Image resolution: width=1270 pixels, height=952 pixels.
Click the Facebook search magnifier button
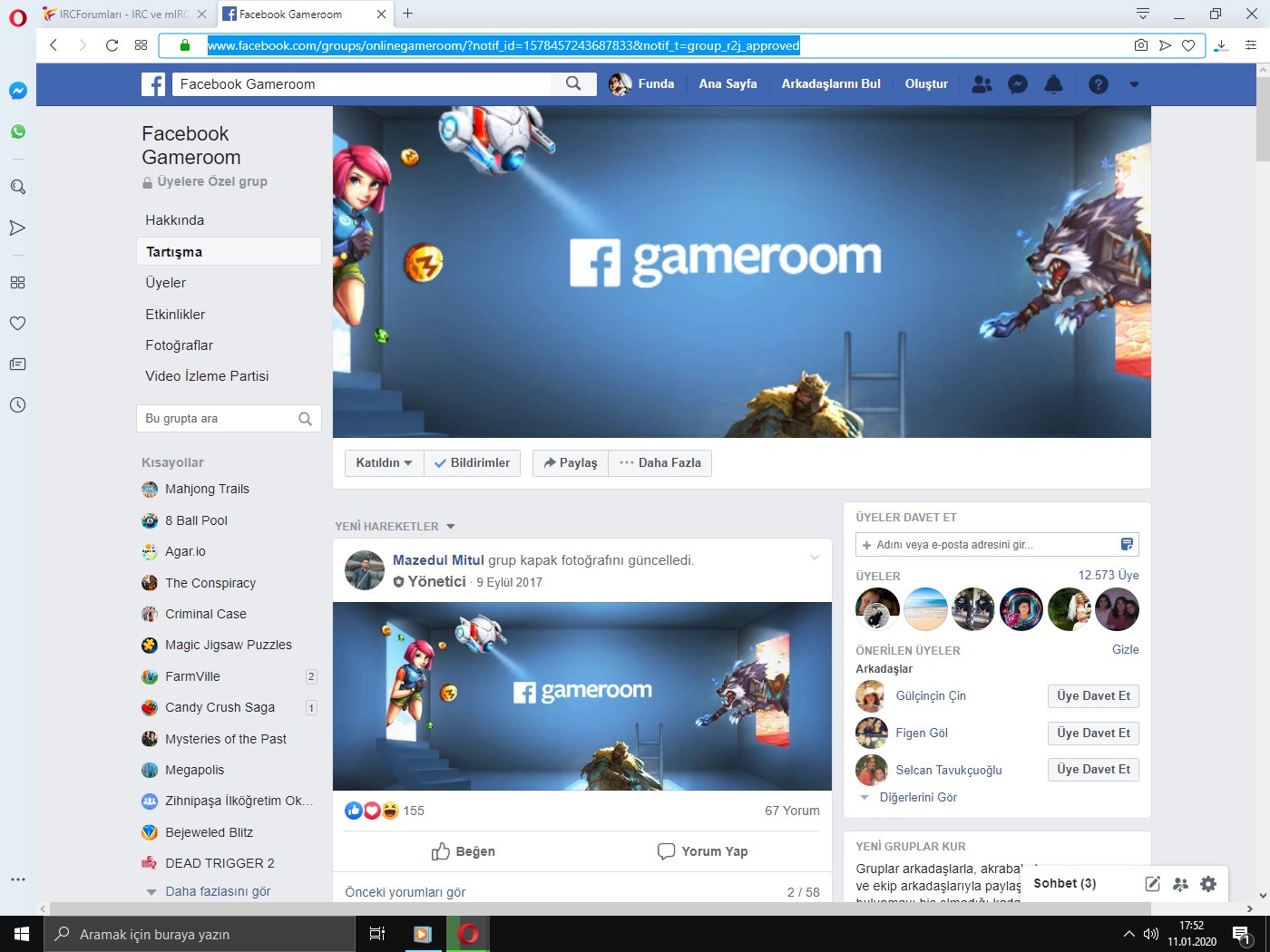pos(573,84)
